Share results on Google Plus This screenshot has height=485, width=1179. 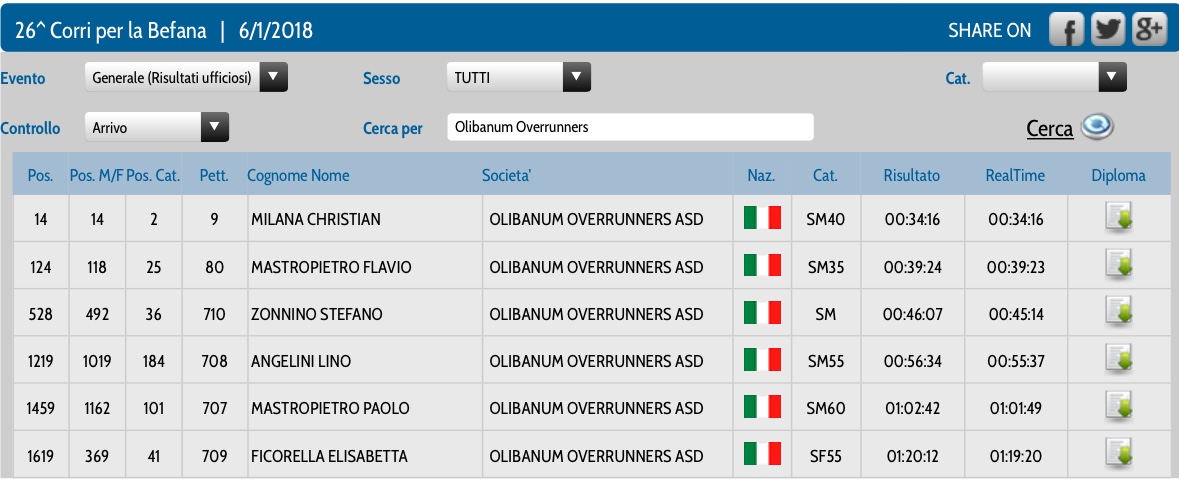tap(1149, 30)
